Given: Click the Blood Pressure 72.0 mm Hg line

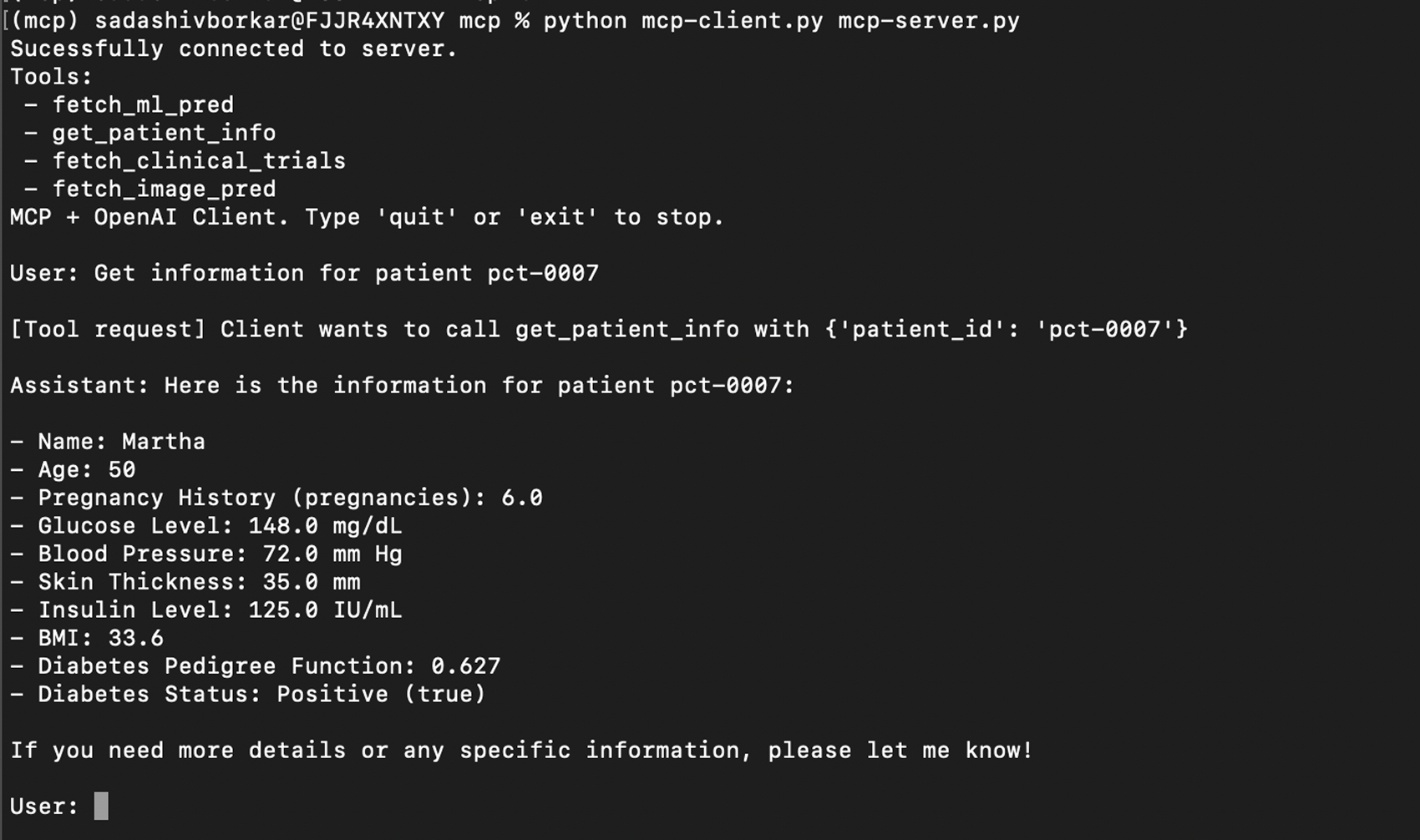Looking at the screenshot, I should coord(219,554).
